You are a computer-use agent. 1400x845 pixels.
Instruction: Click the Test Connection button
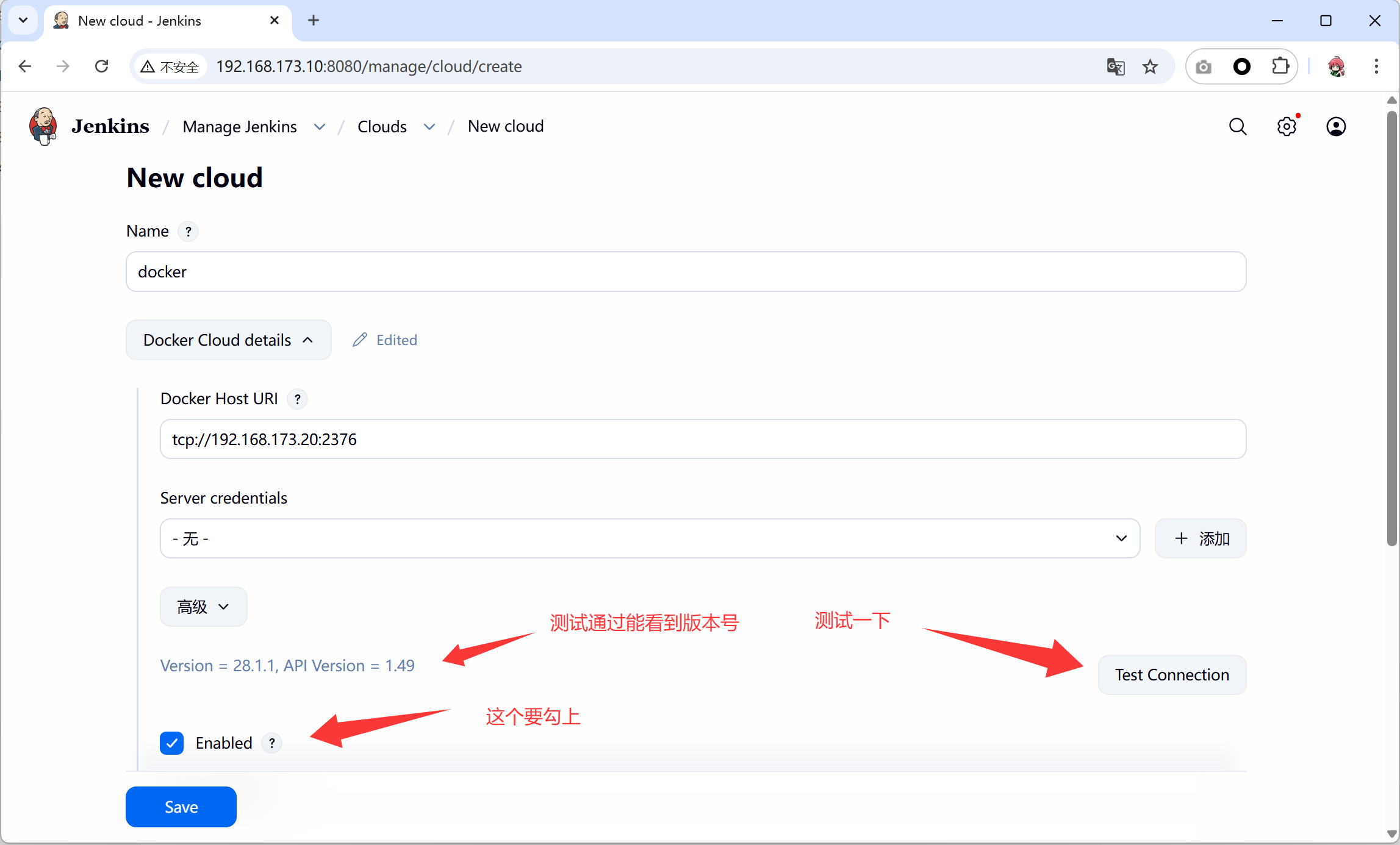(x=1171, y=675)
